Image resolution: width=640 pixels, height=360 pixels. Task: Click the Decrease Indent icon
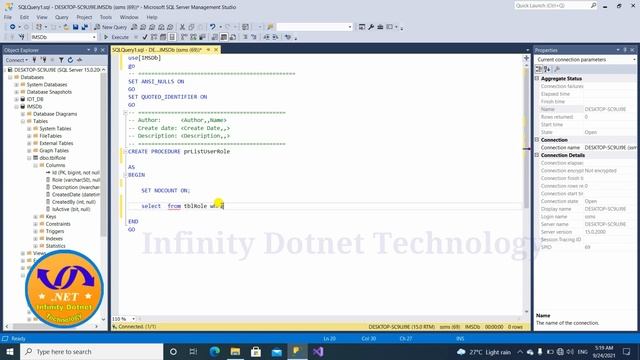[x=266, y=37]
